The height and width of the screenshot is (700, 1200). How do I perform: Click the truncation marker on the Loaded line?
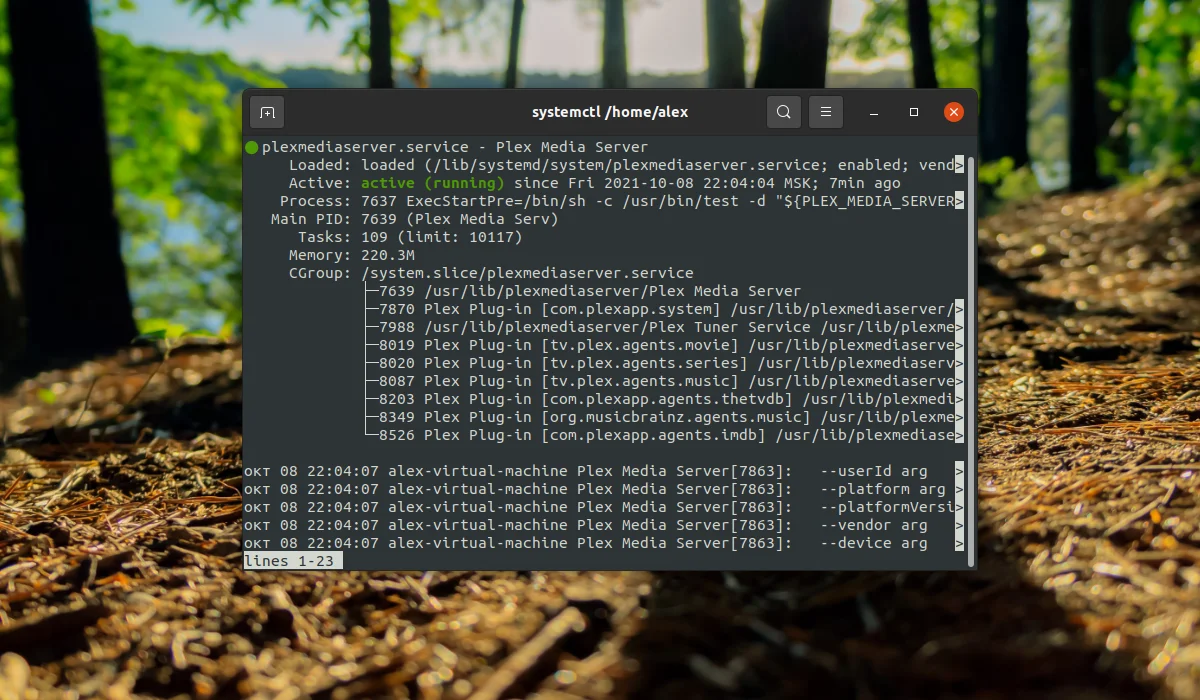[960, 165]
